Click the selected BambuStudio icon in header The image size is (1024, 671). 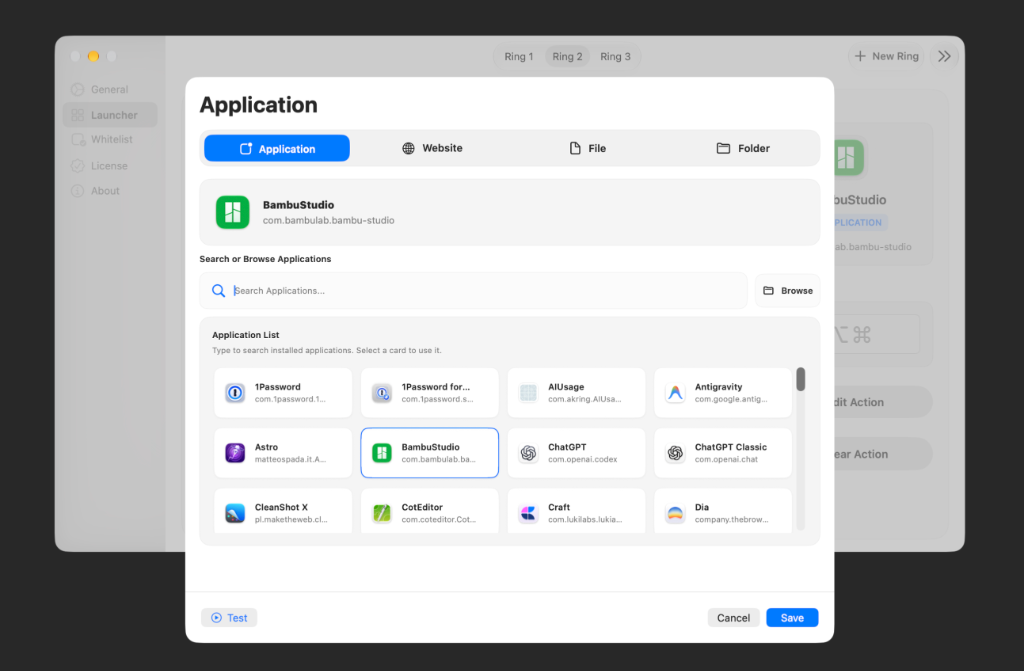tap(232, 212)
